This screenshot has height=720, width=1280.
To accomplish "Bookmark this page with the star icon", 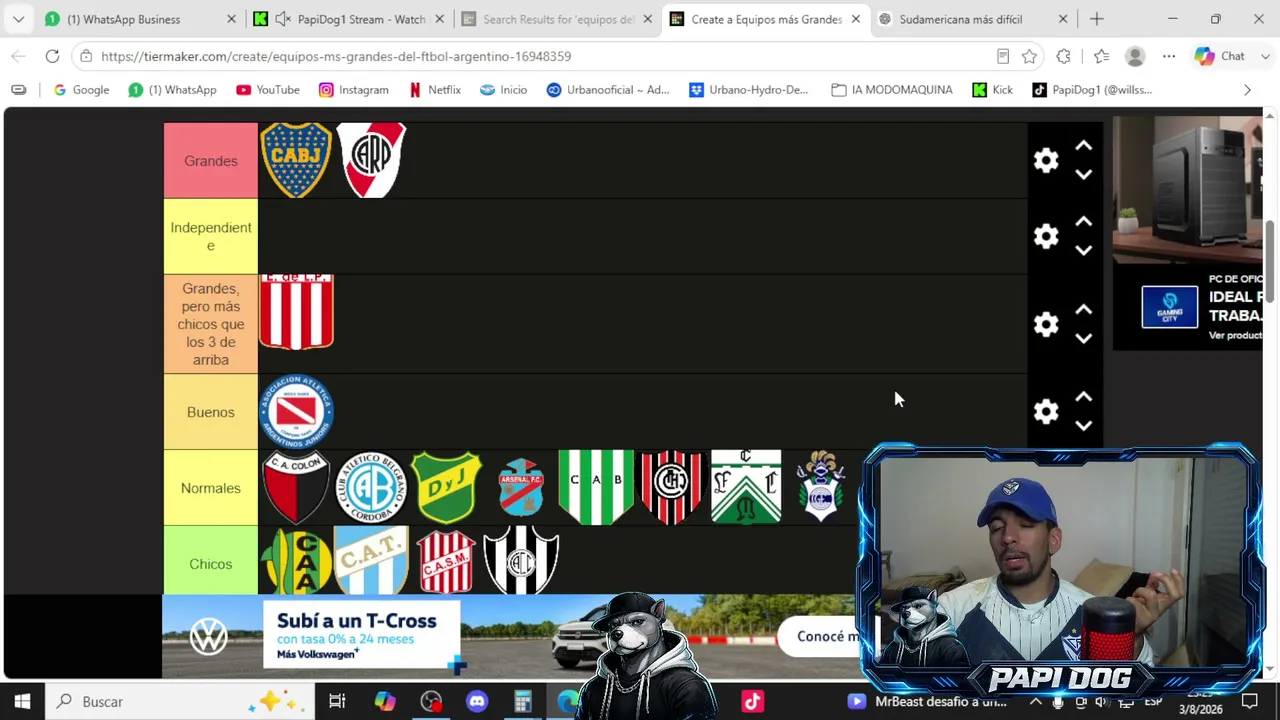I will [1029, 56].
